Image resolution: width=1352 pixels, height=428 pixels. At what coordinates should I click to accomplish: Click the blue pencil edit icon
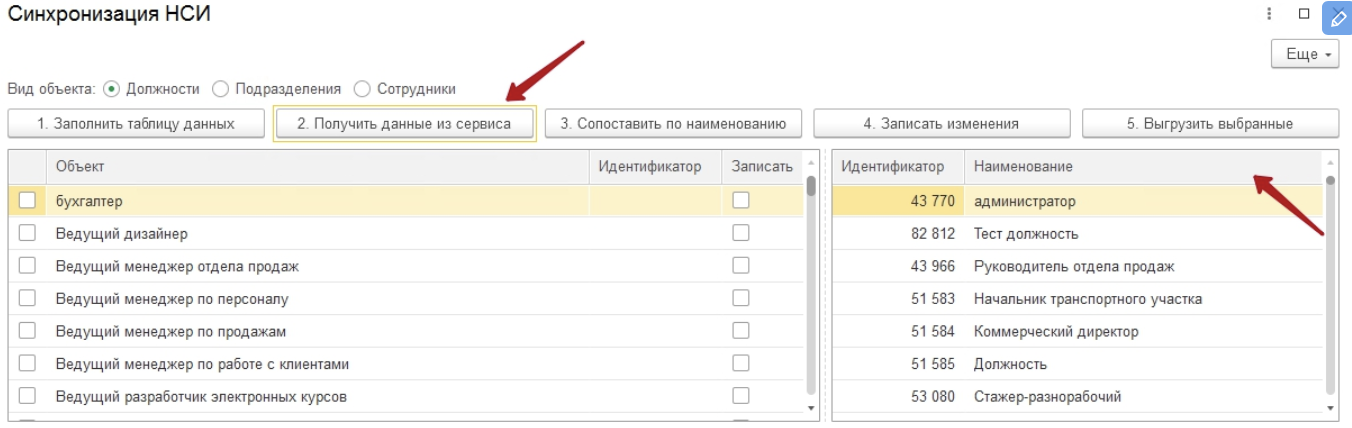[x=1337, y=17]
